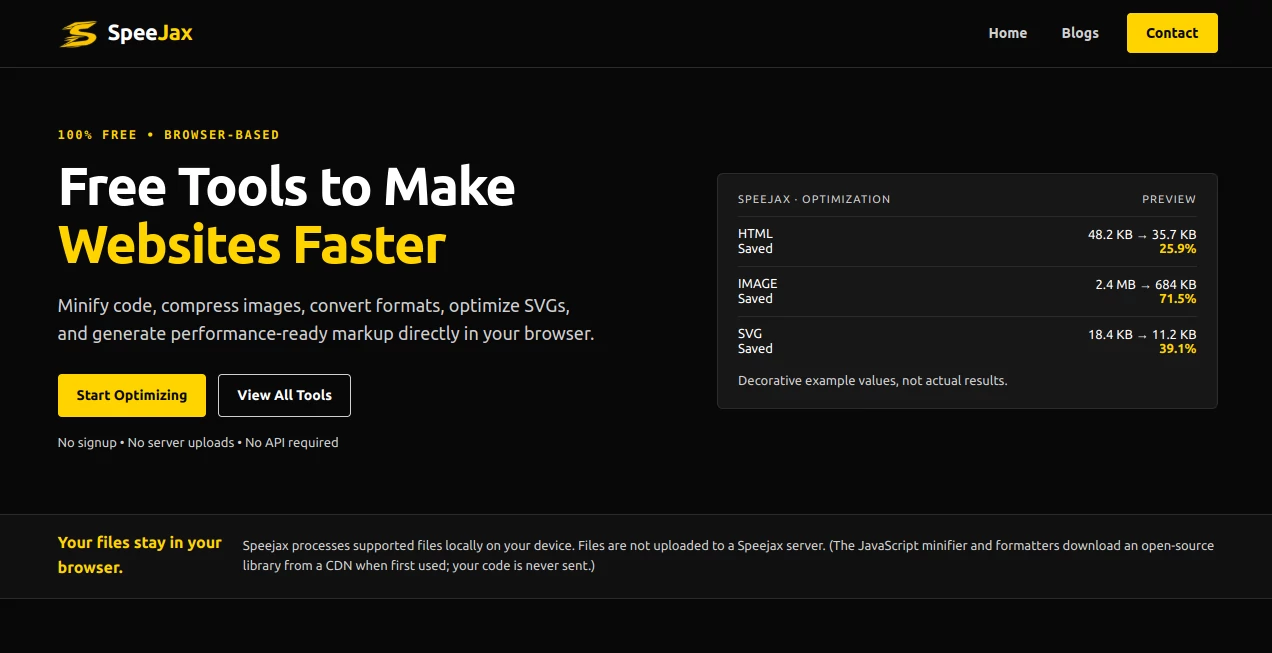The height and width of the screenshot is (653, 1272).
Task: Click the "48.2 KB → 35.7 KB" value
Action: [1142, 234]
